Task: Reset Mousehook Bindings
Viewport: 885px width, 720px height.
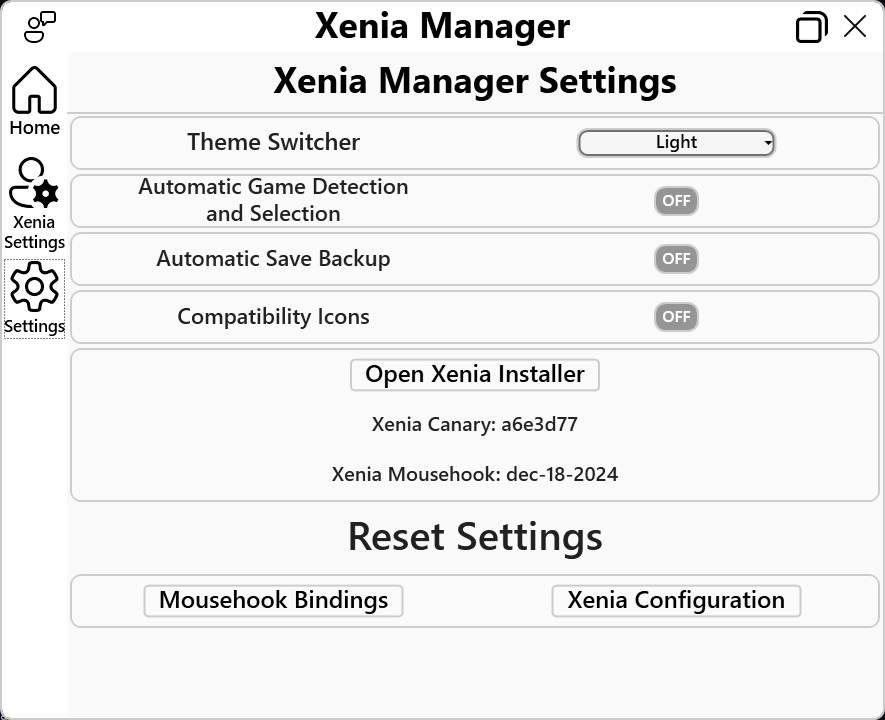Action: tap(273, 601)
